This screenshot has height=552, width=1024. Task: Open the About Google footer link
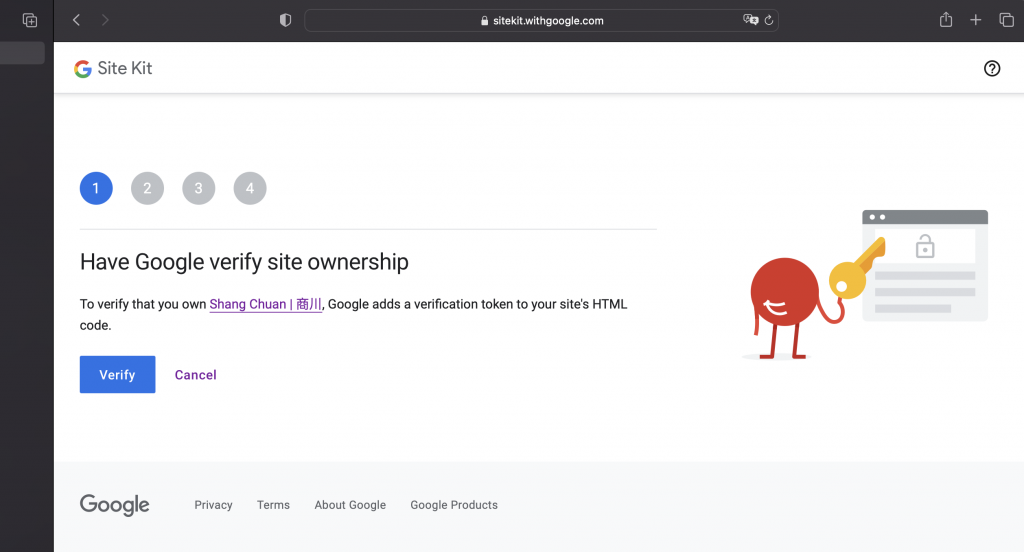pyautogui.click(x=350, y=505)
